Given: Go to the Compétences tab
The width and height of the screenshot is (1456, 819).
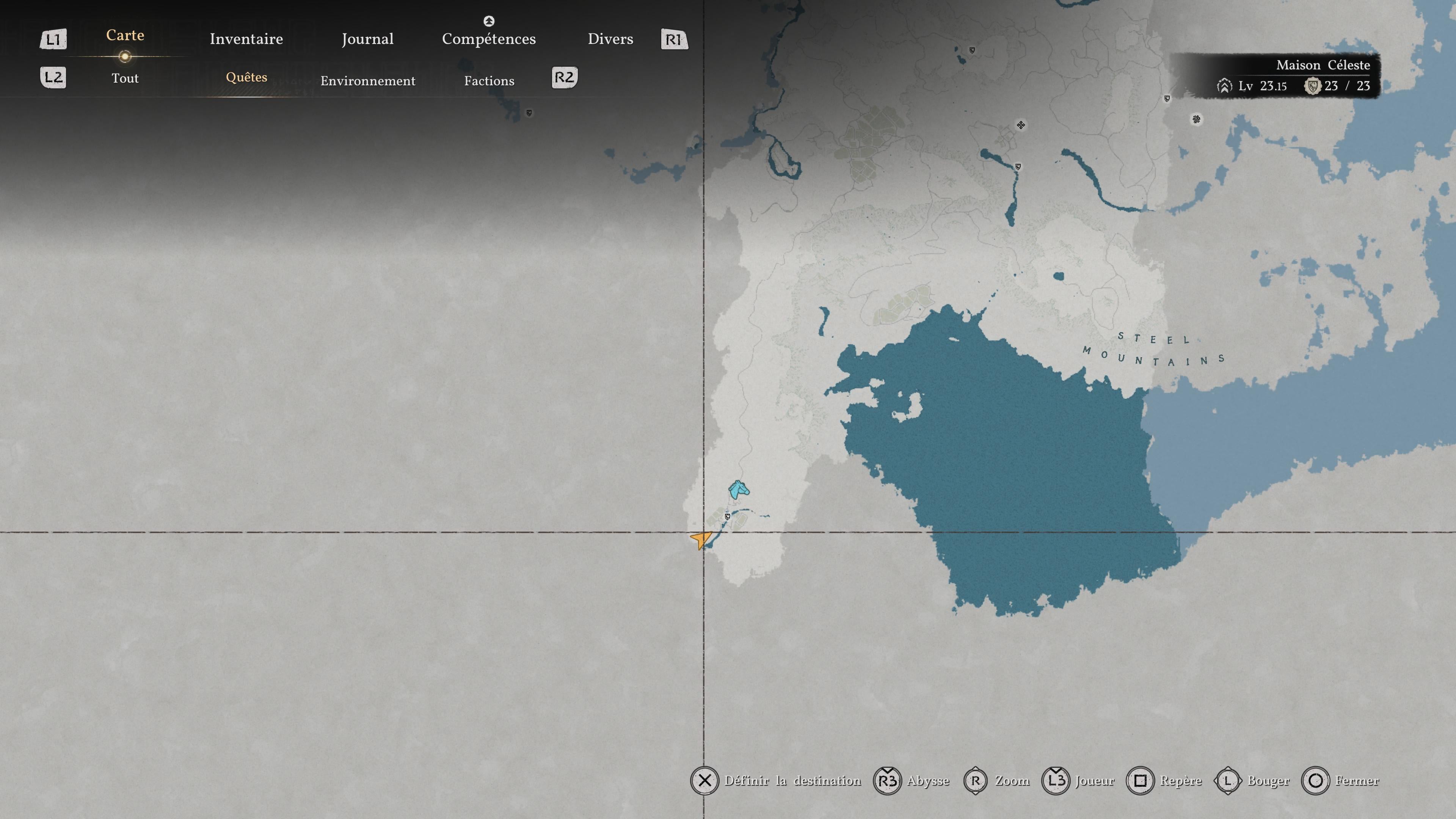Looking at the screenshot, I should click(x=489, y=39).
